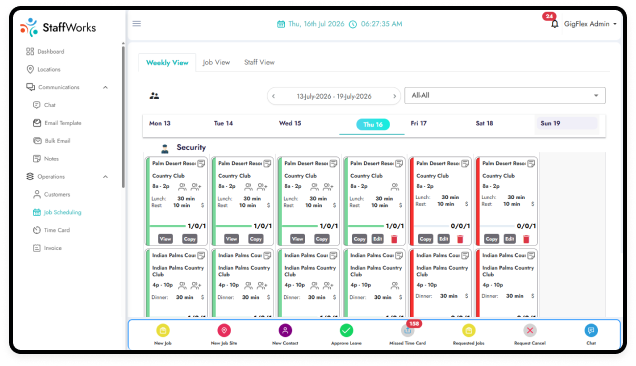Click New Job shortcut icon

click(163, 331)
